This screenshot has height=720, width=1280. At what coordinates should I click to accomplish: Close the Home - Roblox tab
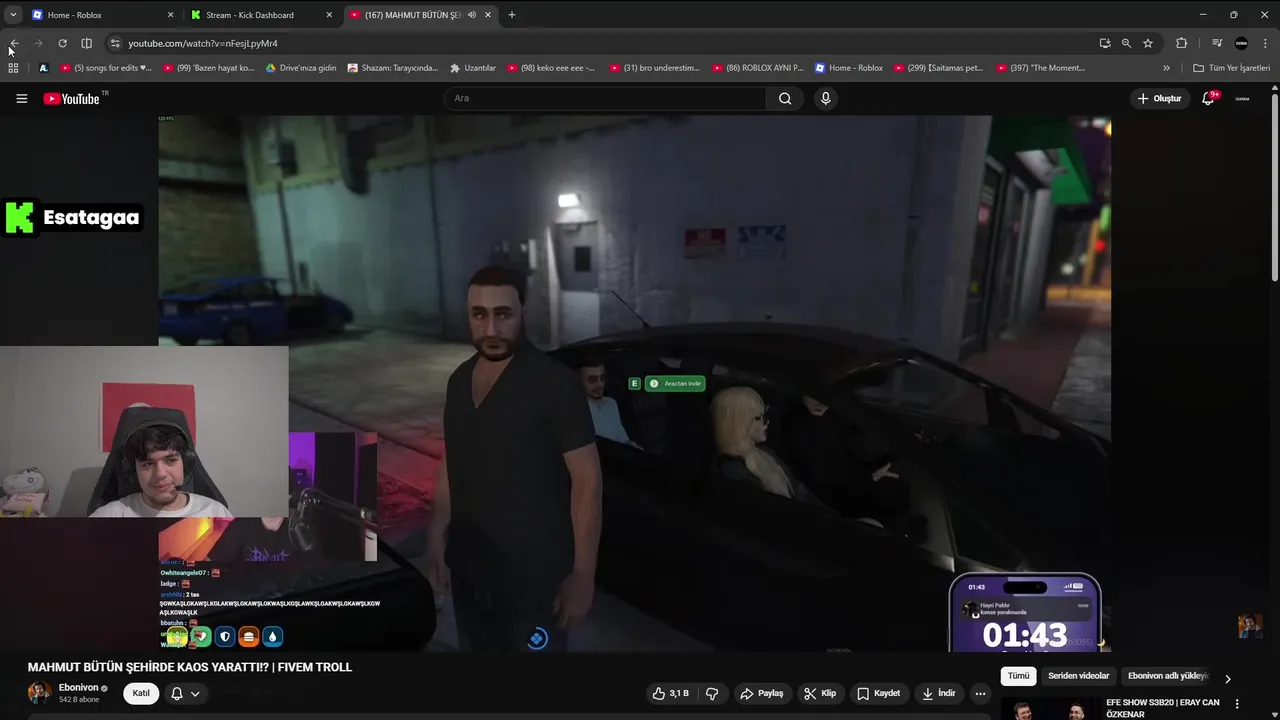[170, 15]
